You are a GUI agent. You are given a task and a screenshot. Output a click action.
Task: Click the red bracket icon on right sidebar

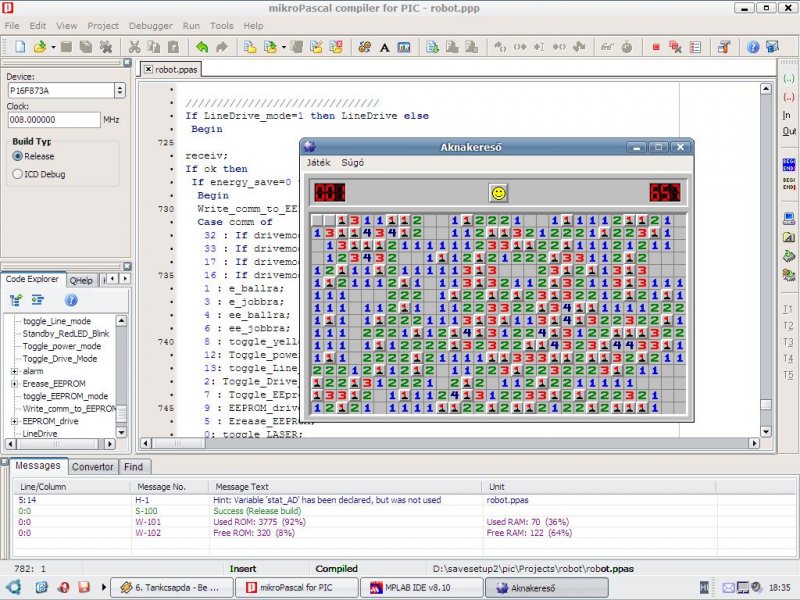click(789, 97)
